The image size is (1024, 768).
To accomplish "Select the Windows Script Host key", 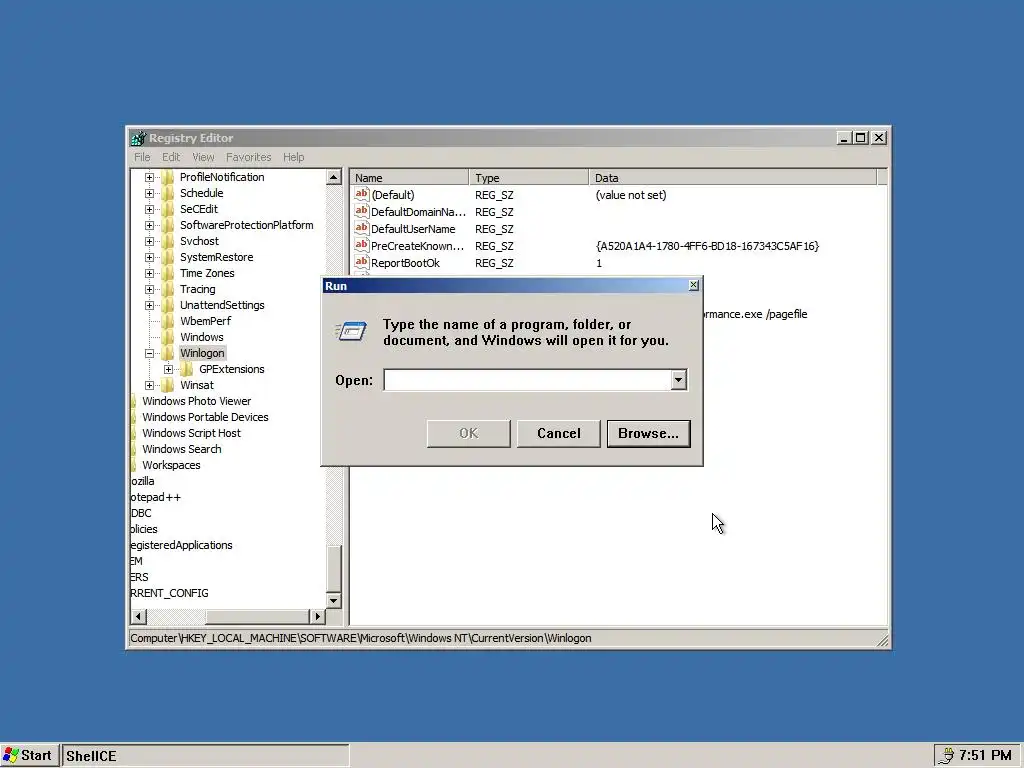I will pyautogui.click(x=191, y=433).
